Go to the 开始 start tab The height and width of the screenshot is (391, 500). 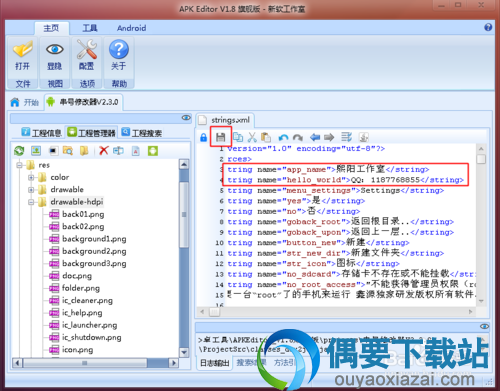point(25,102)
